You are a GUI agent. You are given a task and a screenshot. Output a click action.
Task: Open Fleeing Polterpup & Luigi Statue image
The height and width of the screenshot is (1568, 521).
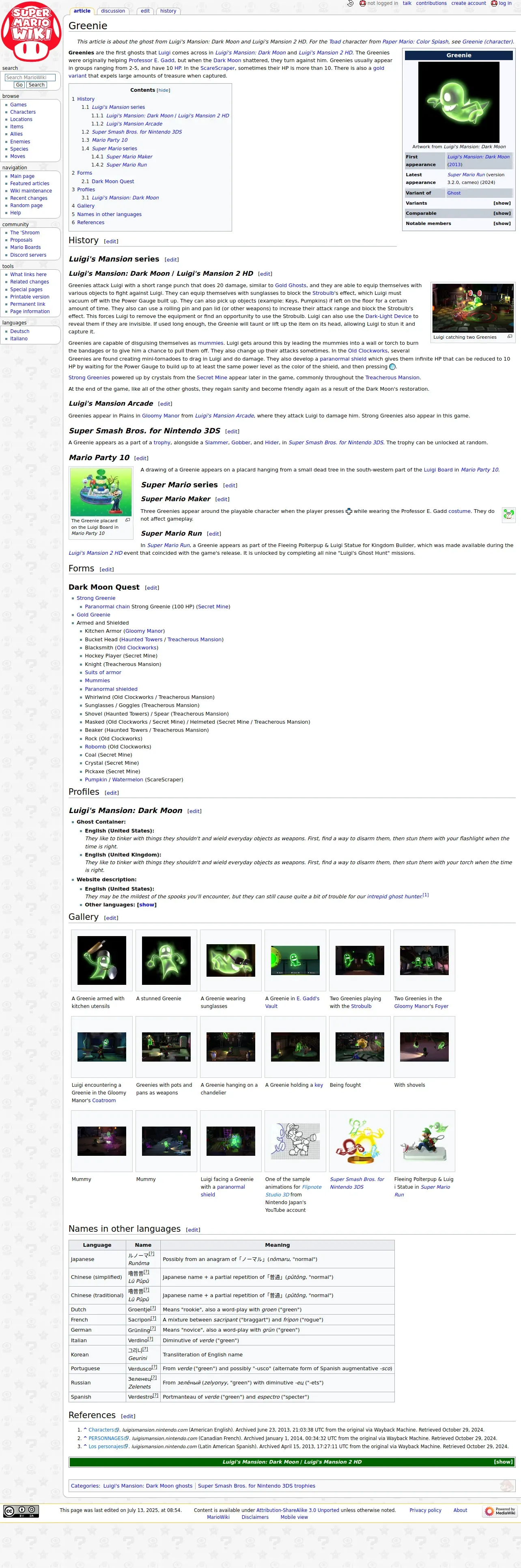click(424, 1141)
